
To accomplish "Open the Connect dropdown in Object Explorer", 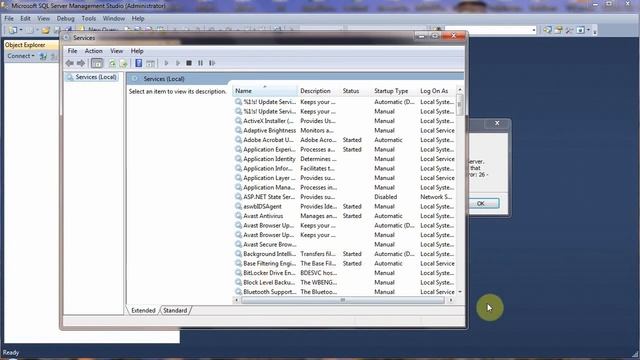I will pos(20,56).
